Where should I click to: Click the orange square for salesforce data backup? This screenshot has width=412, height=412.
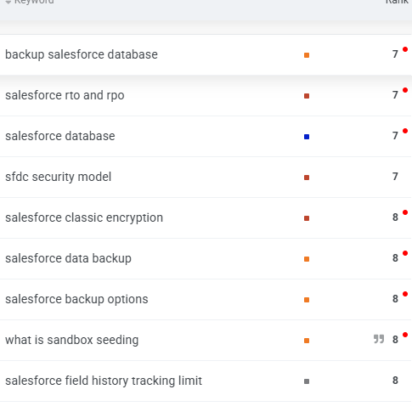tap(307, 259)
